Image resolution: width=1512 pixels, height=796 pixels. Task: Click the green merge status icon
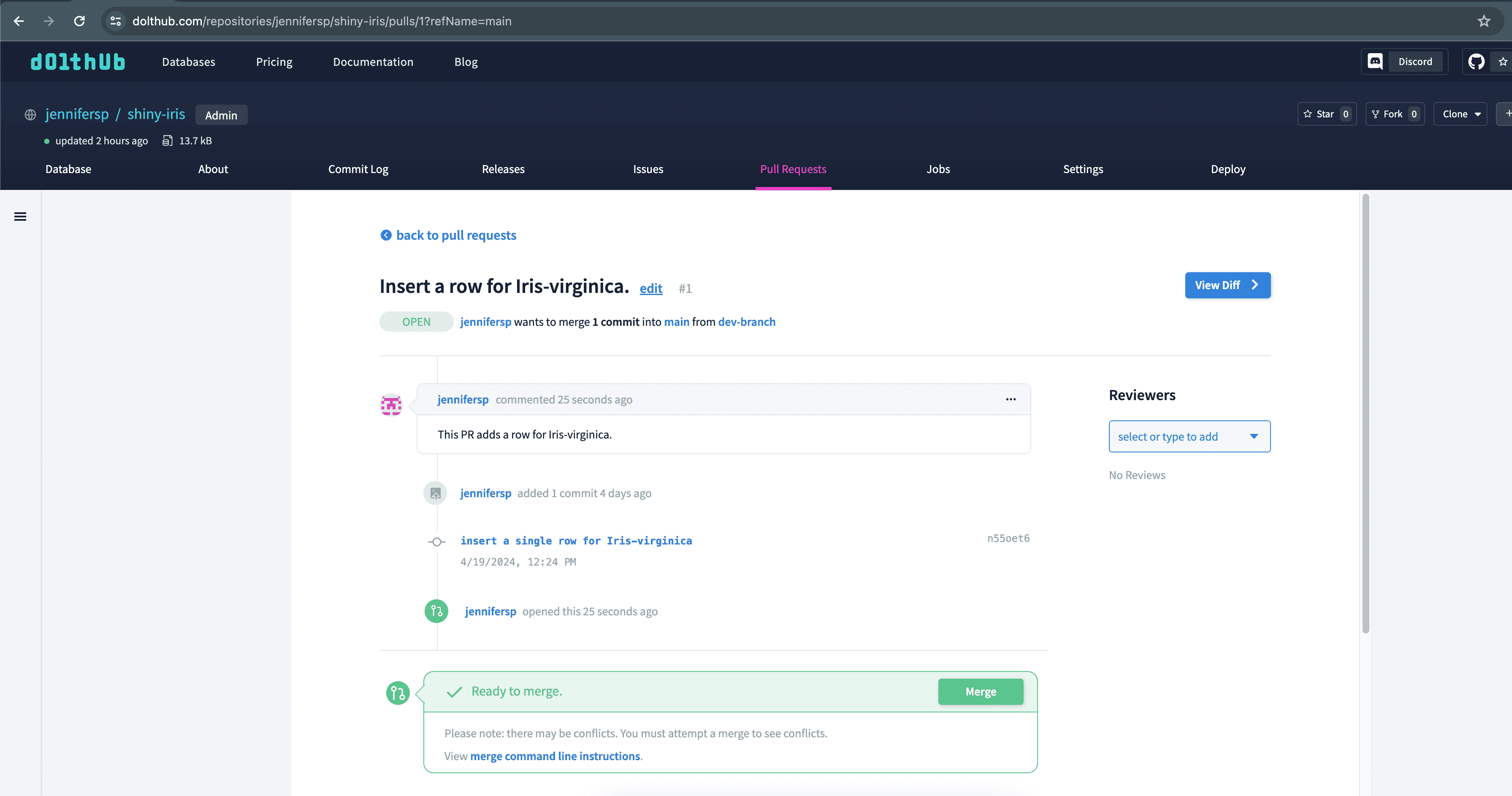[x=397, y=693]
